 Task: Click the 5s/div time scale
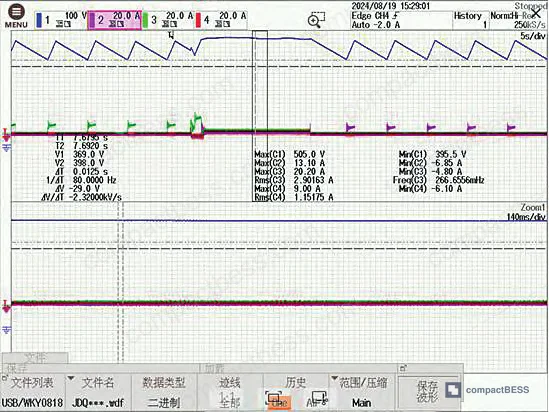pos(533,36)
